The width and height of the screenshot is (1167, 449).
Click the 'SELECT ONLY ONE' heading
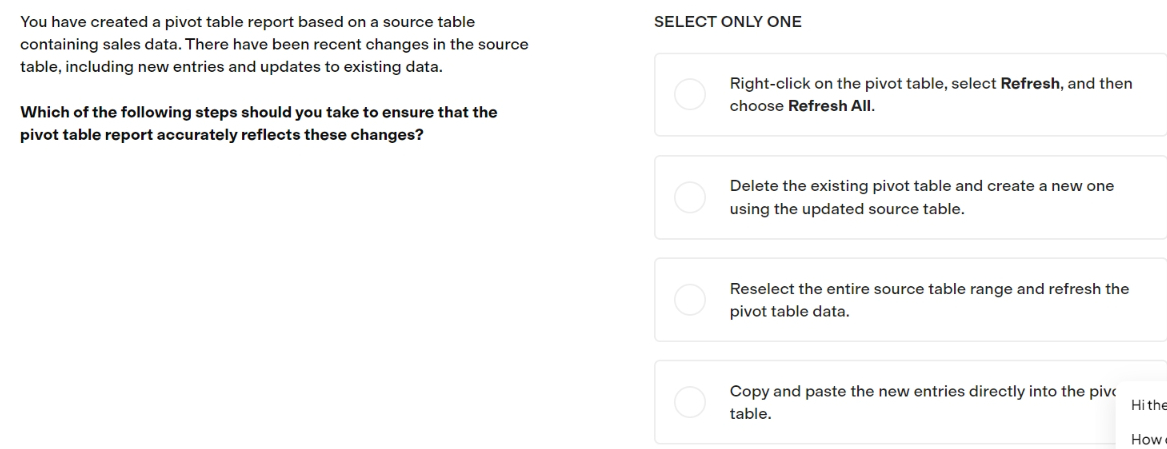[728, 22]
